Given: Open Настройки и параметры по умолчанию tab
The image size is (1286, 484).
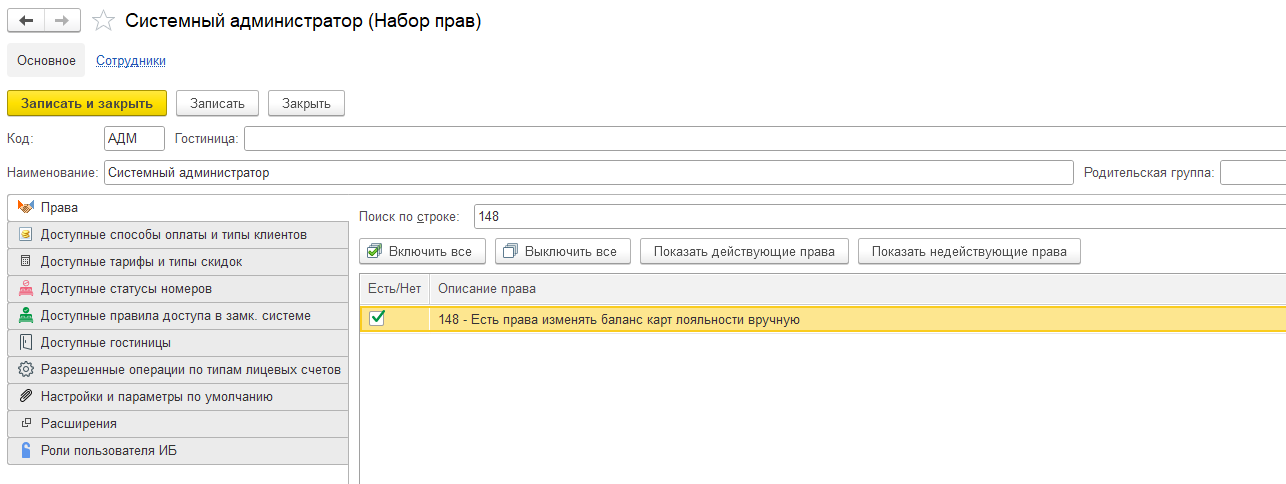Looking at the screenshot, I should coord(156,396).
